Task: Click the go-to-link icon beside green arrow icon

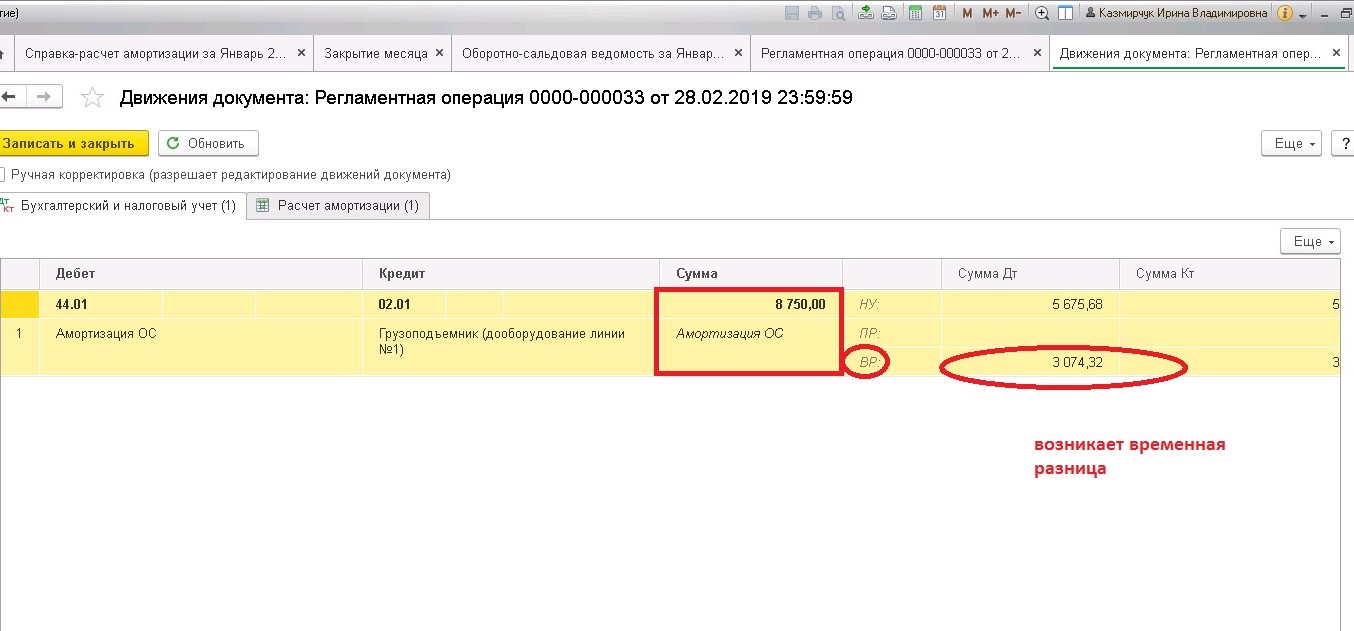Action: 889,13
